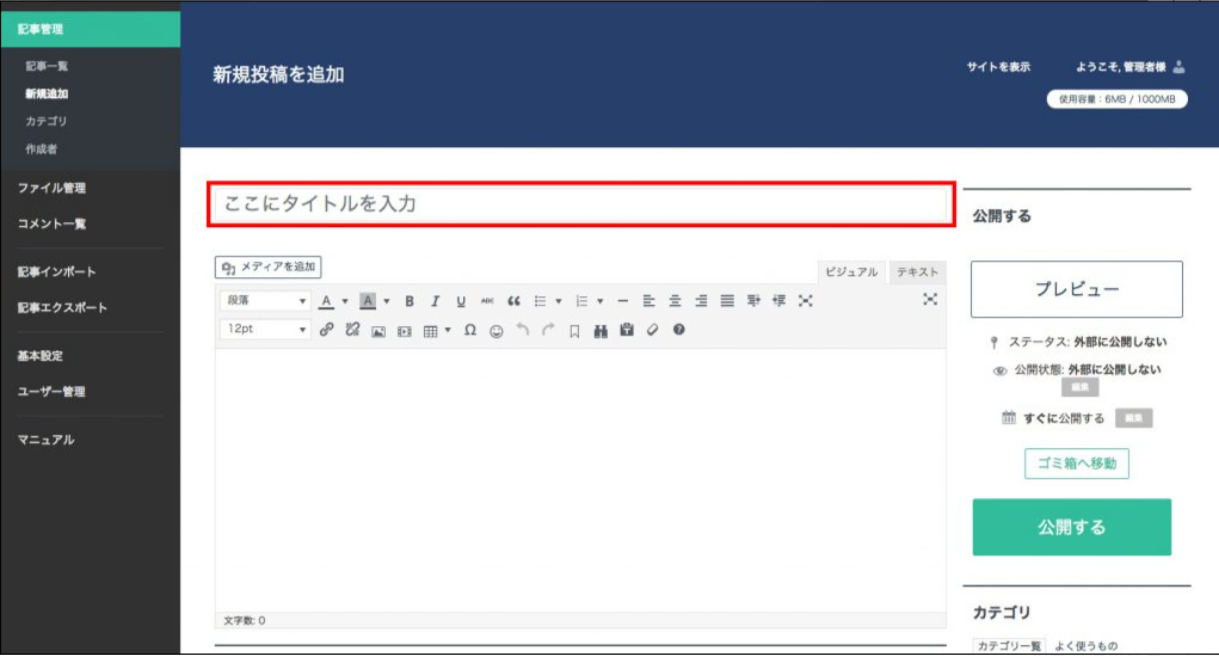Toggle bold formatting
The image size is (1219, 656).
click(409, 301)
